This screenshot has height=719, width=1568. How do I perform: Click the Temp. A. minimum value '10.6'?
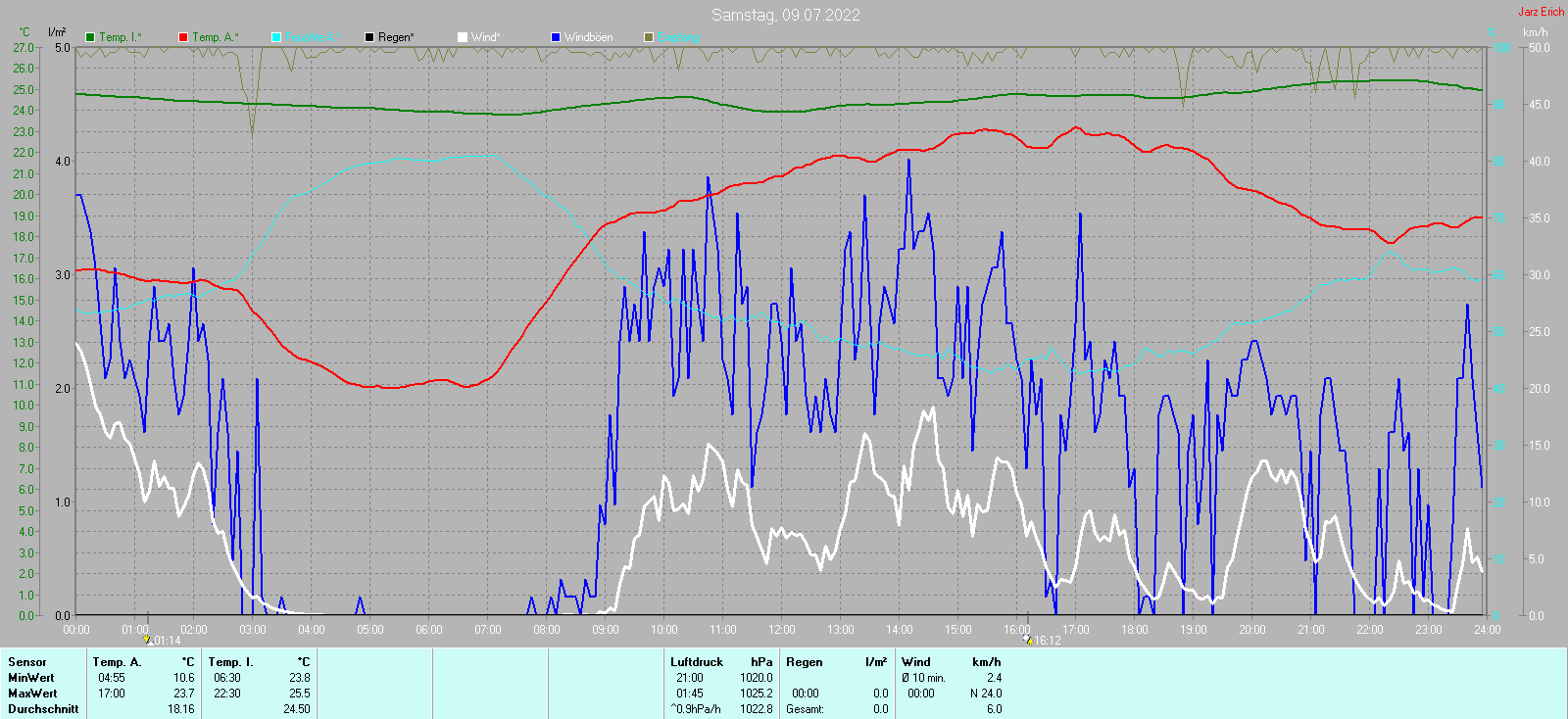pyautogui.click(x=184, y=678)
